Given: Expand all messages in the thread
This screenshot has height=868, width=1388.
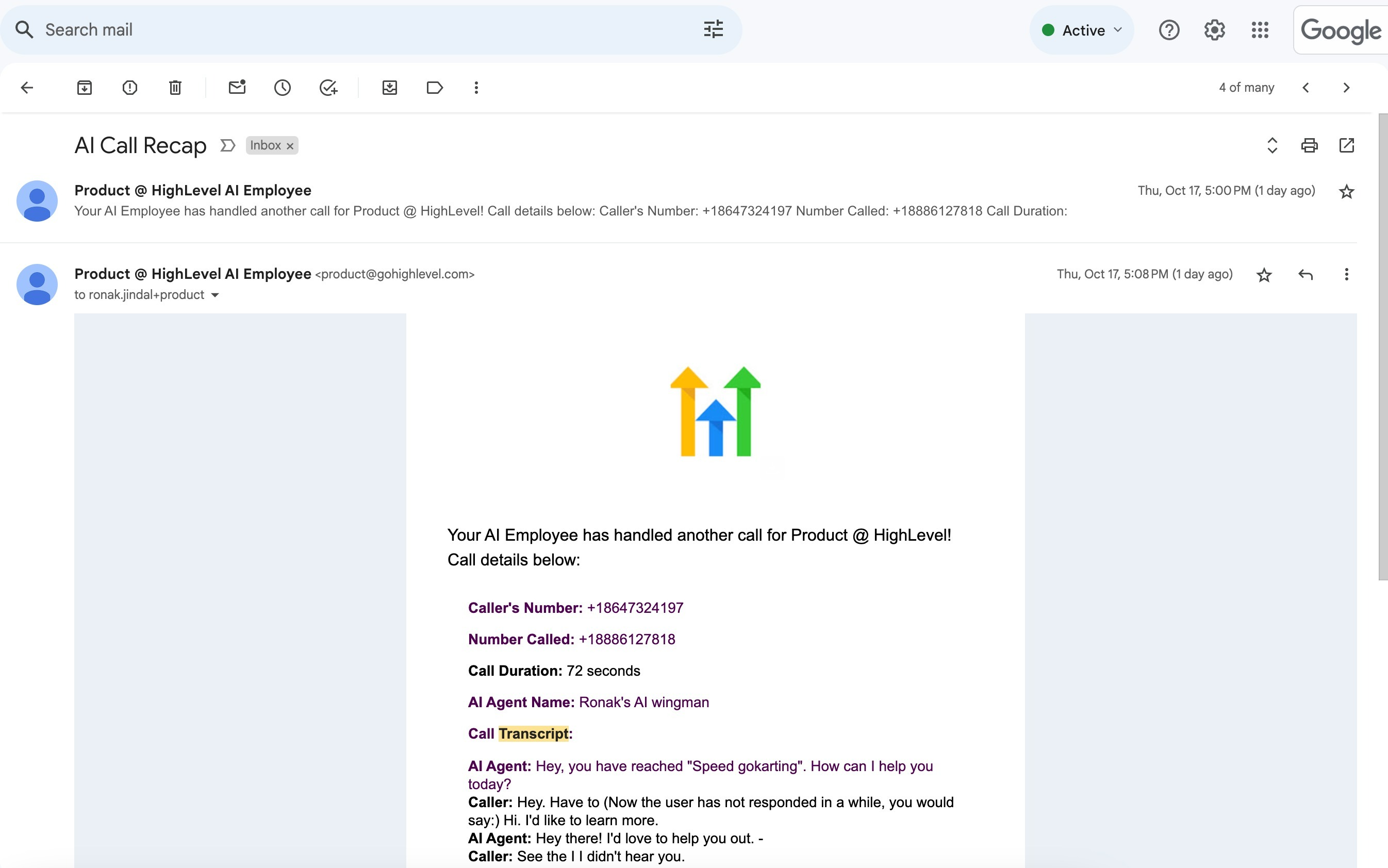Looking at the screenshot, I should (1272, 145).
